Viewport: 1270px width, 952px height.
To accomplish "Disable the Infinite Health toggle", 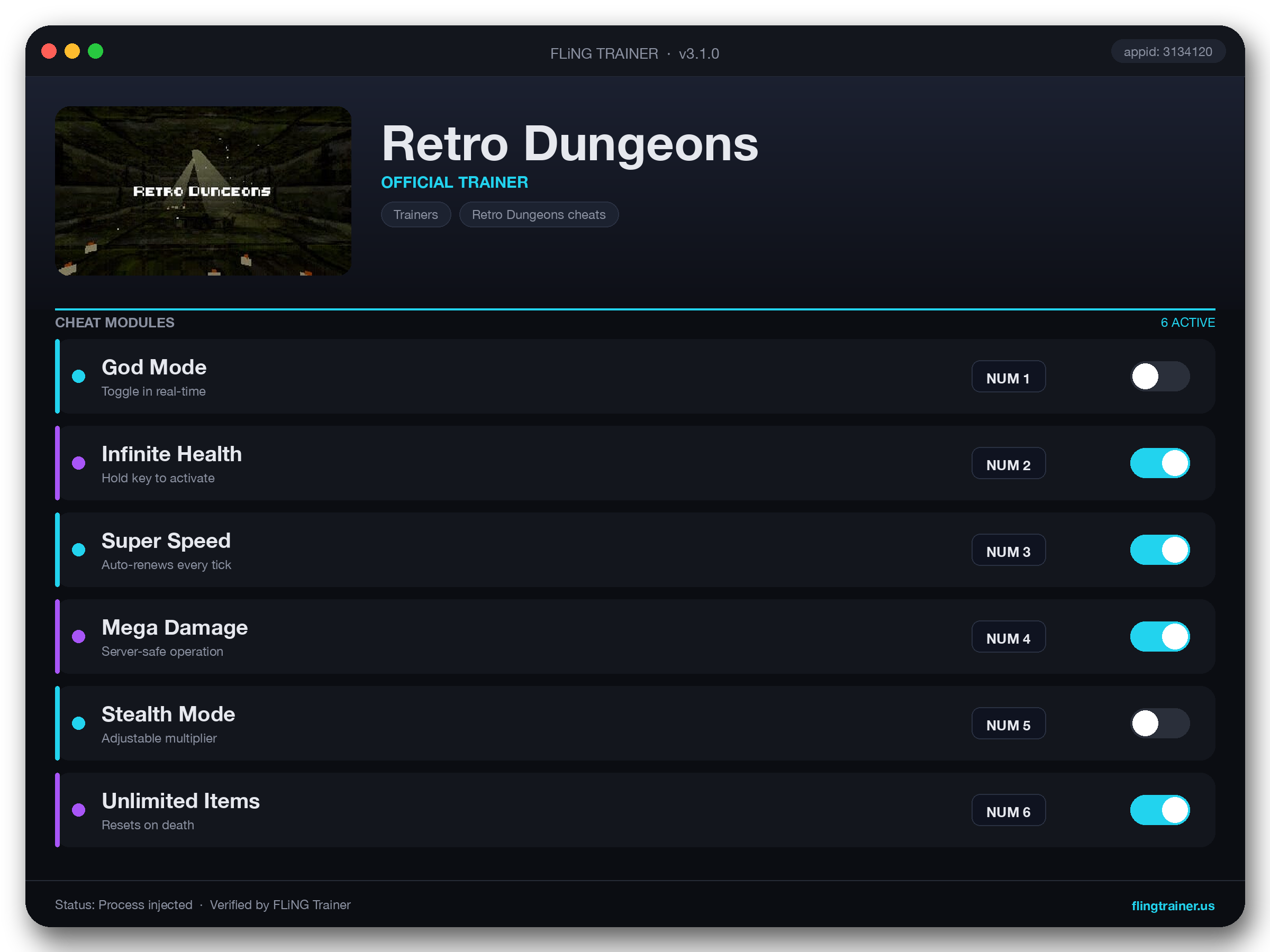I will coord(1160,463).
